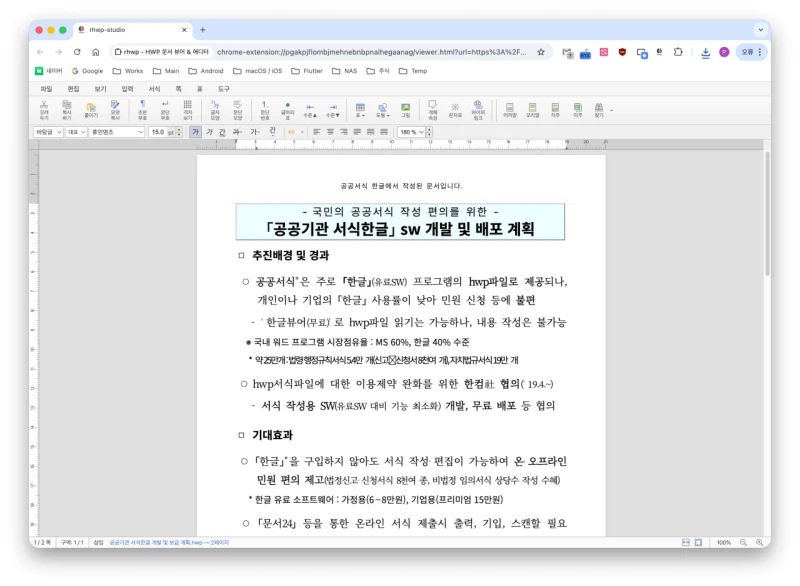
Task: Bookmark this page with star icon
Action: click(x=541, y=52)
